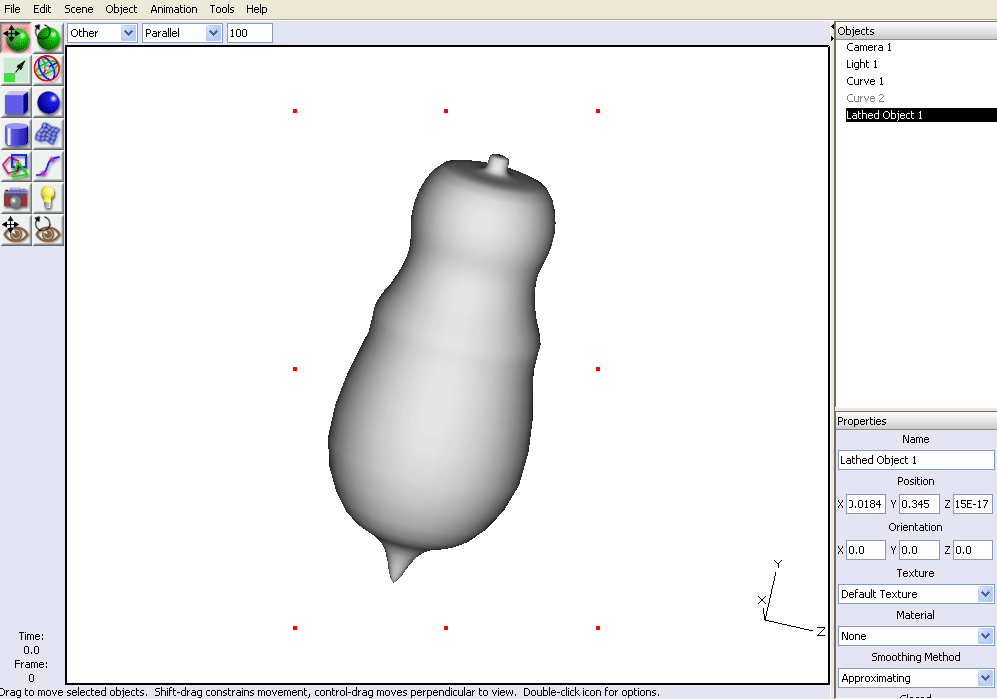Screen dimensions: 997x699
Task: Select the Create Cylinder tool
Action: tap(16, 134)
